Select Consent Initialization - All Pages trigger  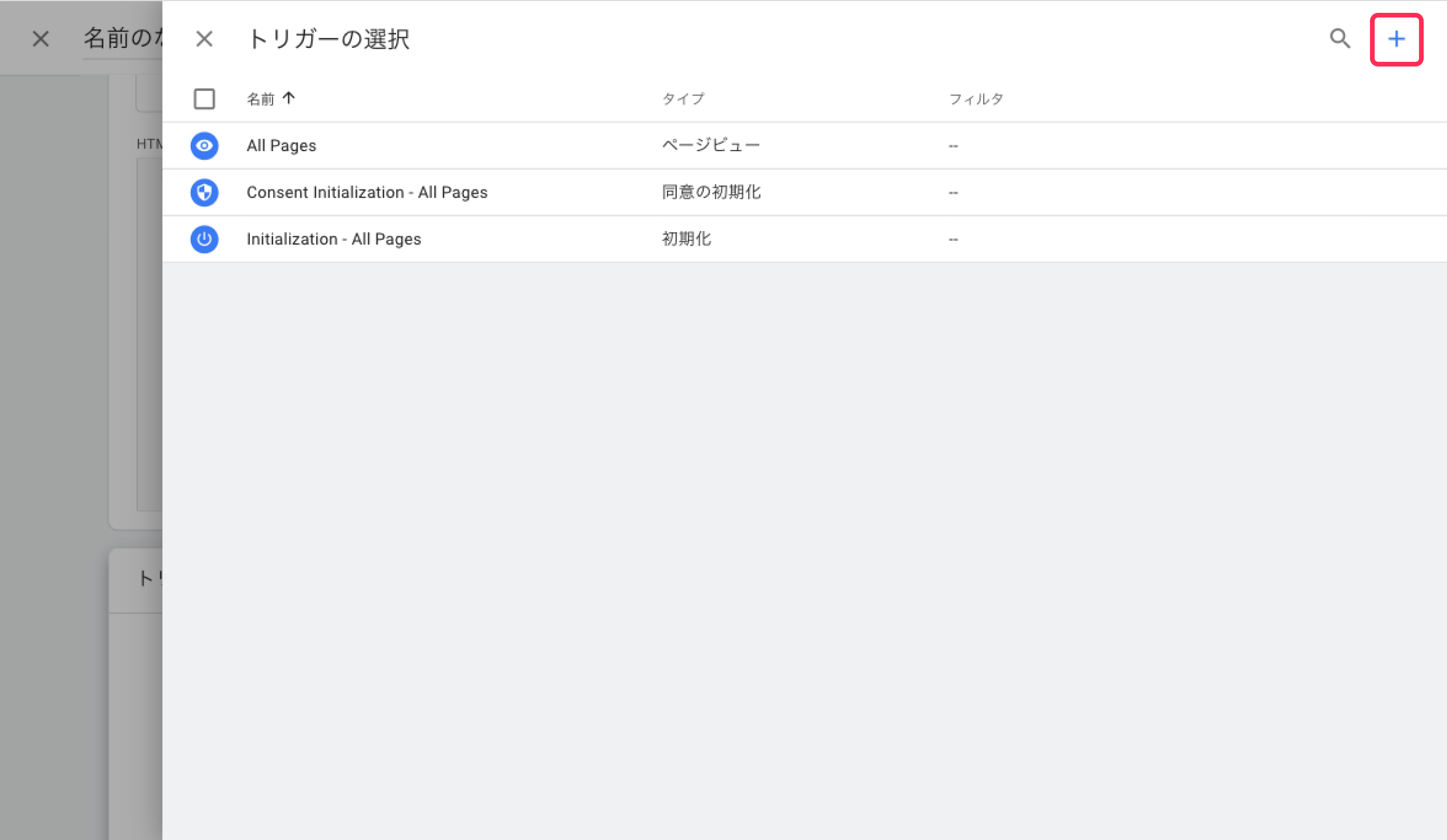pos(366,192)
